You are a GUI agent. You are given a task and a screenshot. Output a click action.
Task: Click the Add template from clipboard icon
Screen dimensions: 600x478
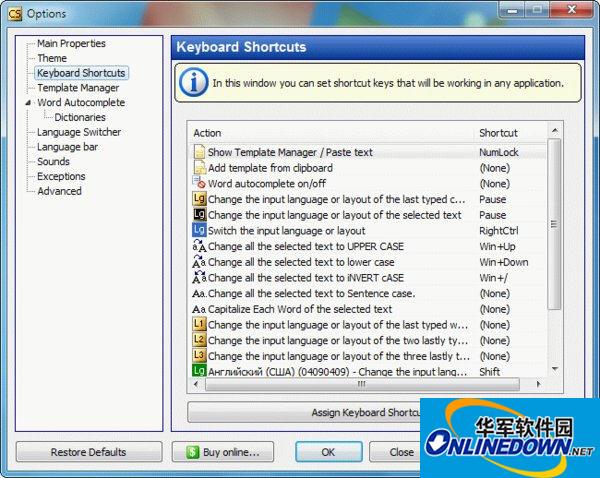point(199,168)
